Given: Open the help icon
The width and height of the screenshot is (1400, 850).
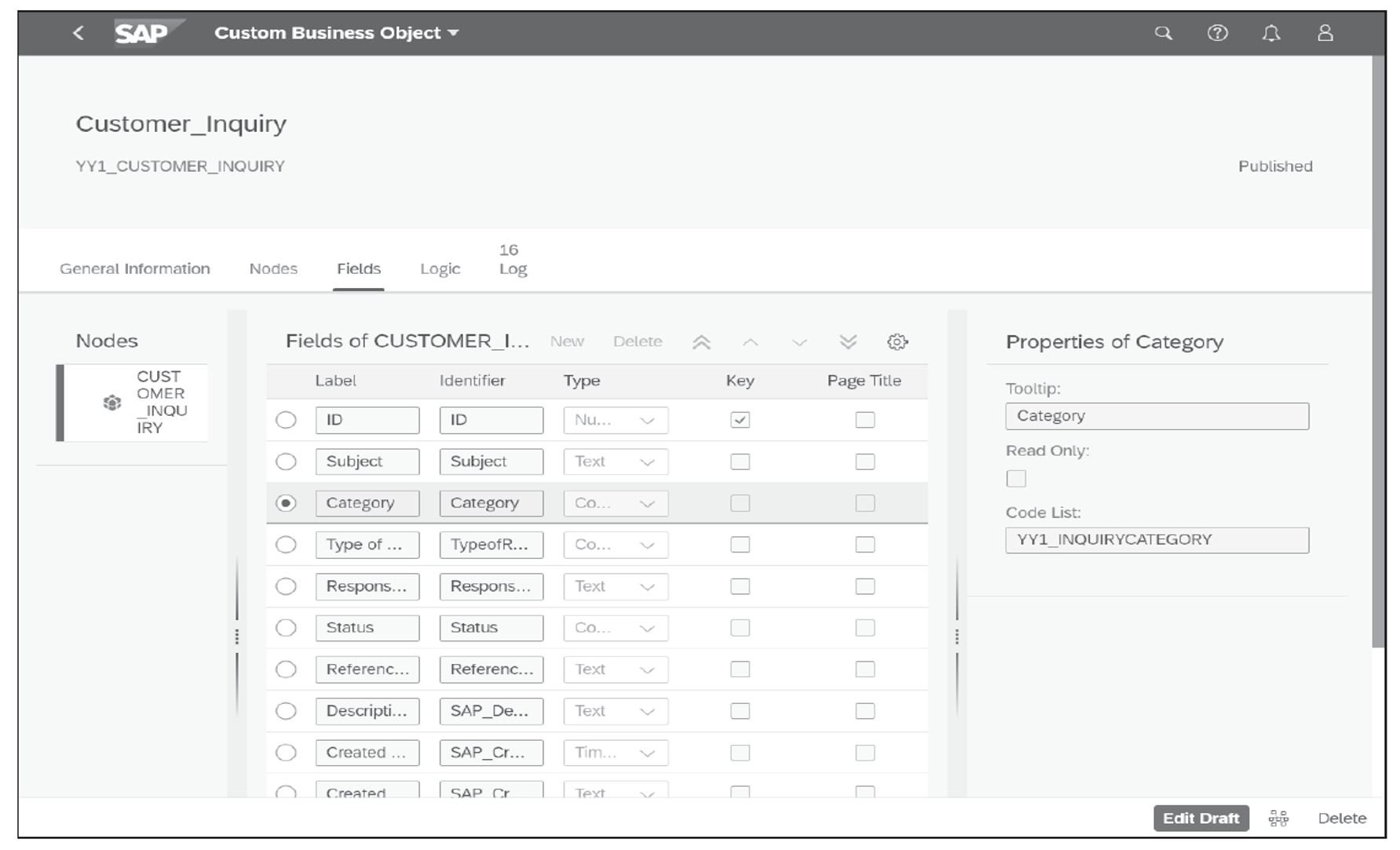Looking at the screenshot, I should [1218, 33].
